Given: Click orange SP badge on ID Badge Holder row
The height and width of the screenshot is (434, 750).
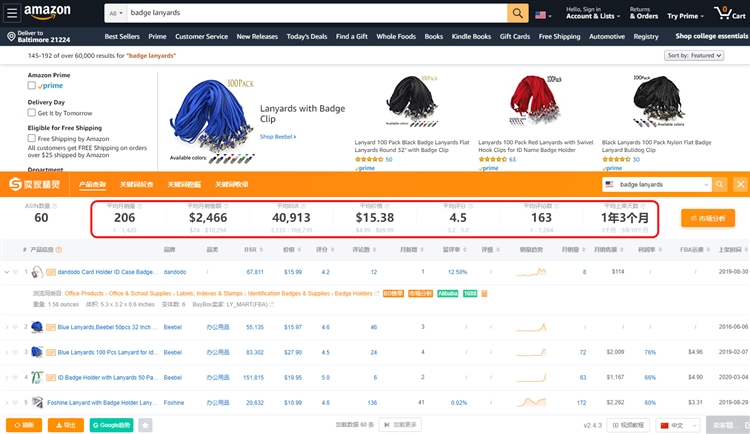Looking at the screenshot, I should pyautogui.click(x=51, y=378).
